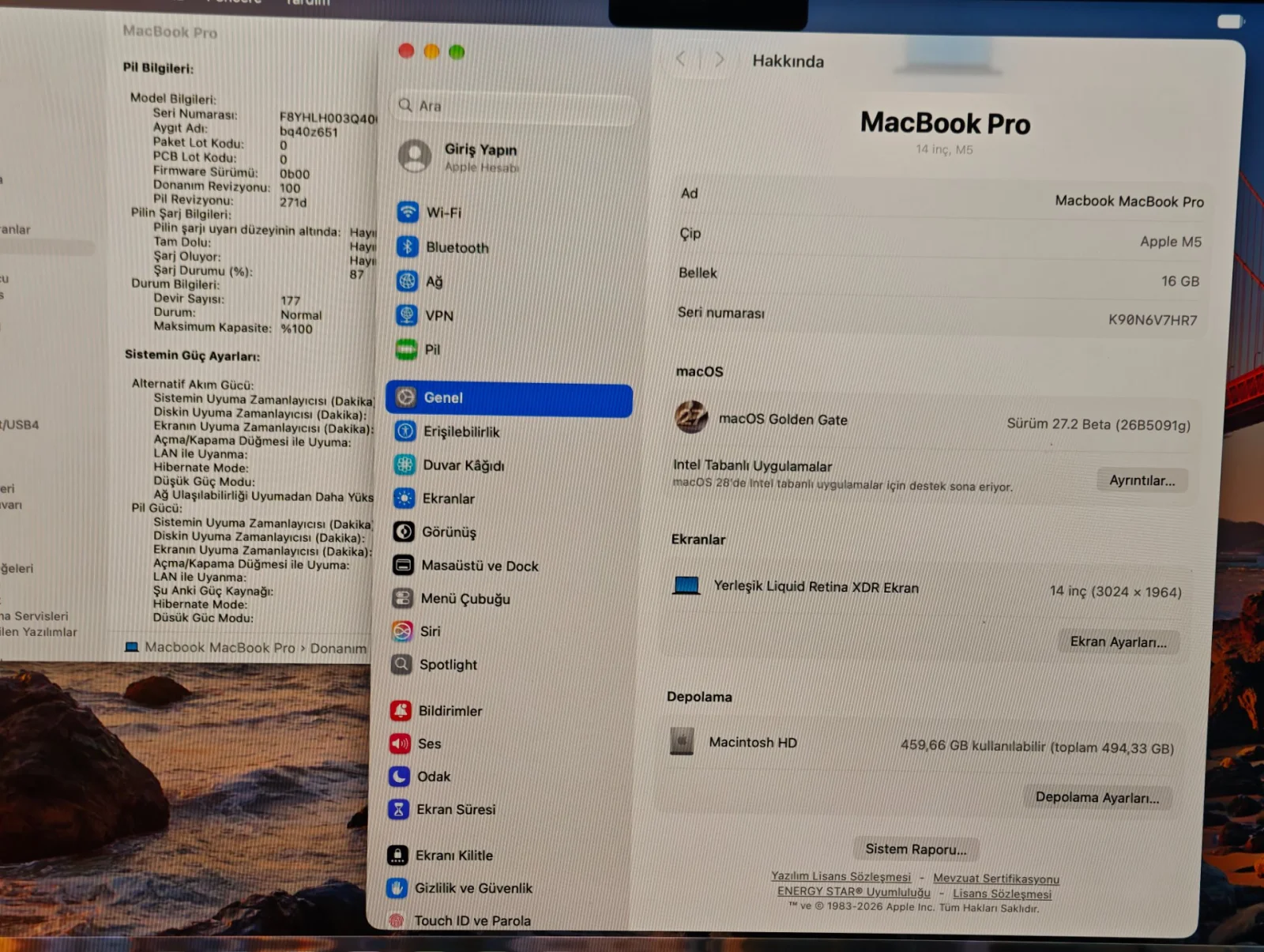
Task: Open Ekran Süresi hourglass icon
Action: click(399, 809)
